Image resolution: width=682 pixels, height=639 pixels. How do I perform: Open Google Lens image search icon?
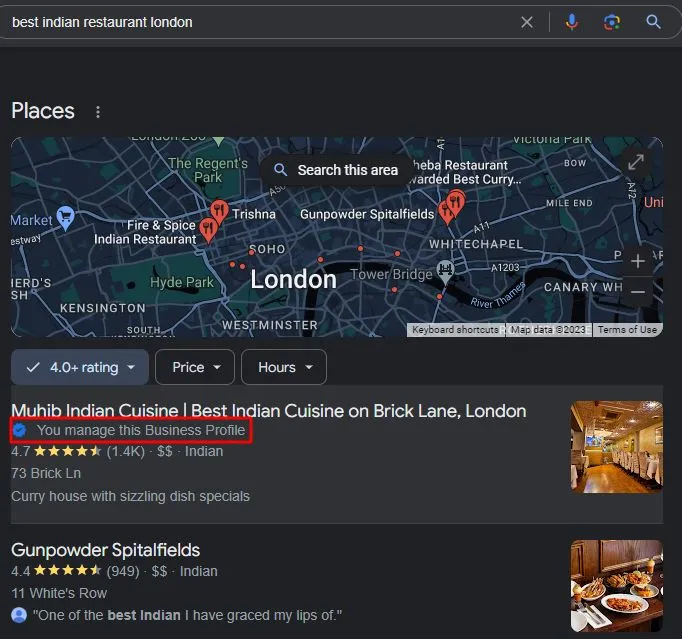(x=612, y=22)
